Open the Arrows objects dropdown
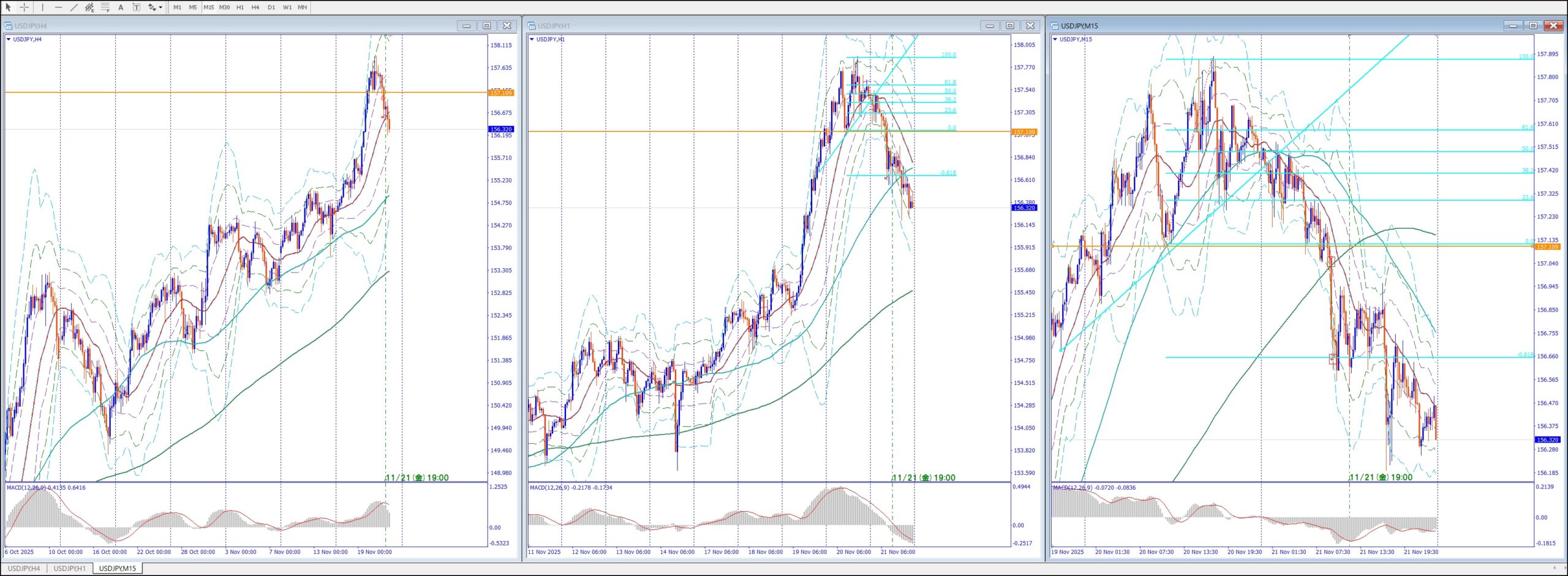Viewport: 1568px width, 576px height. tap(154, 7)
